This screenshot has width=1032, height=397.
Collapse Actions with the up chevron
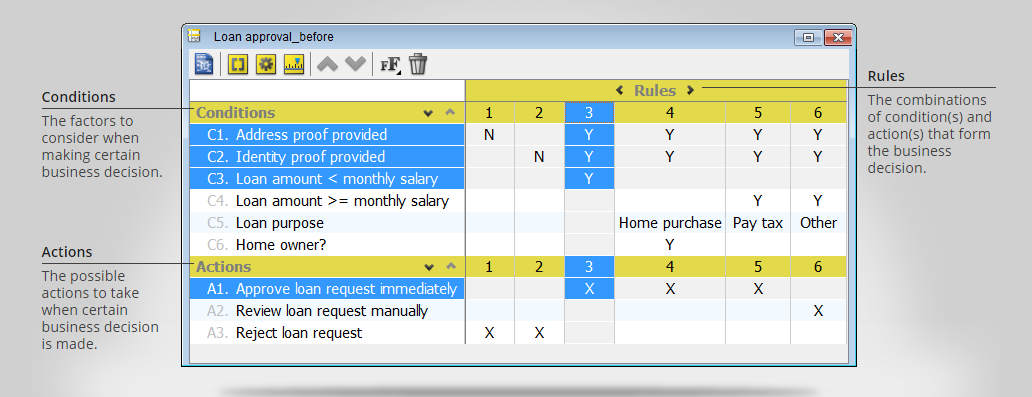(x=450, y=267)
